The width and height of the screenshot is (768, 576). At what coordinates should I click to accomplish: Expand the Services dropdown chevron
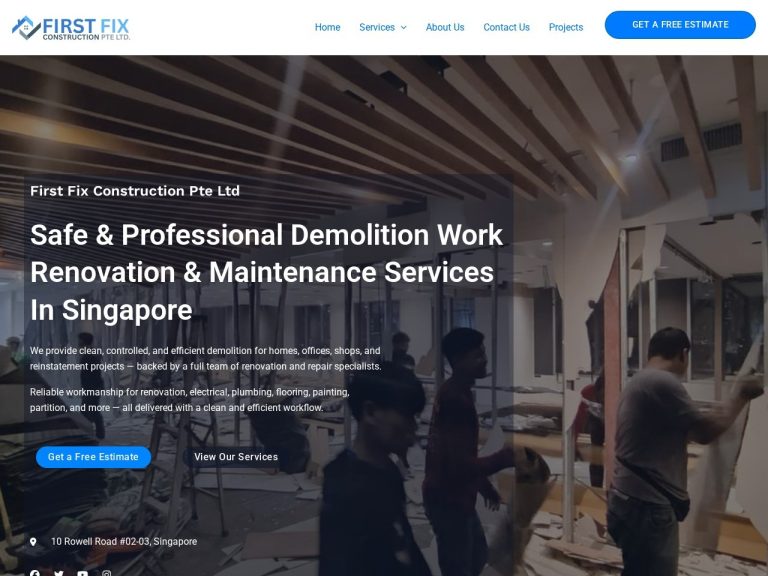pos(404,27)
